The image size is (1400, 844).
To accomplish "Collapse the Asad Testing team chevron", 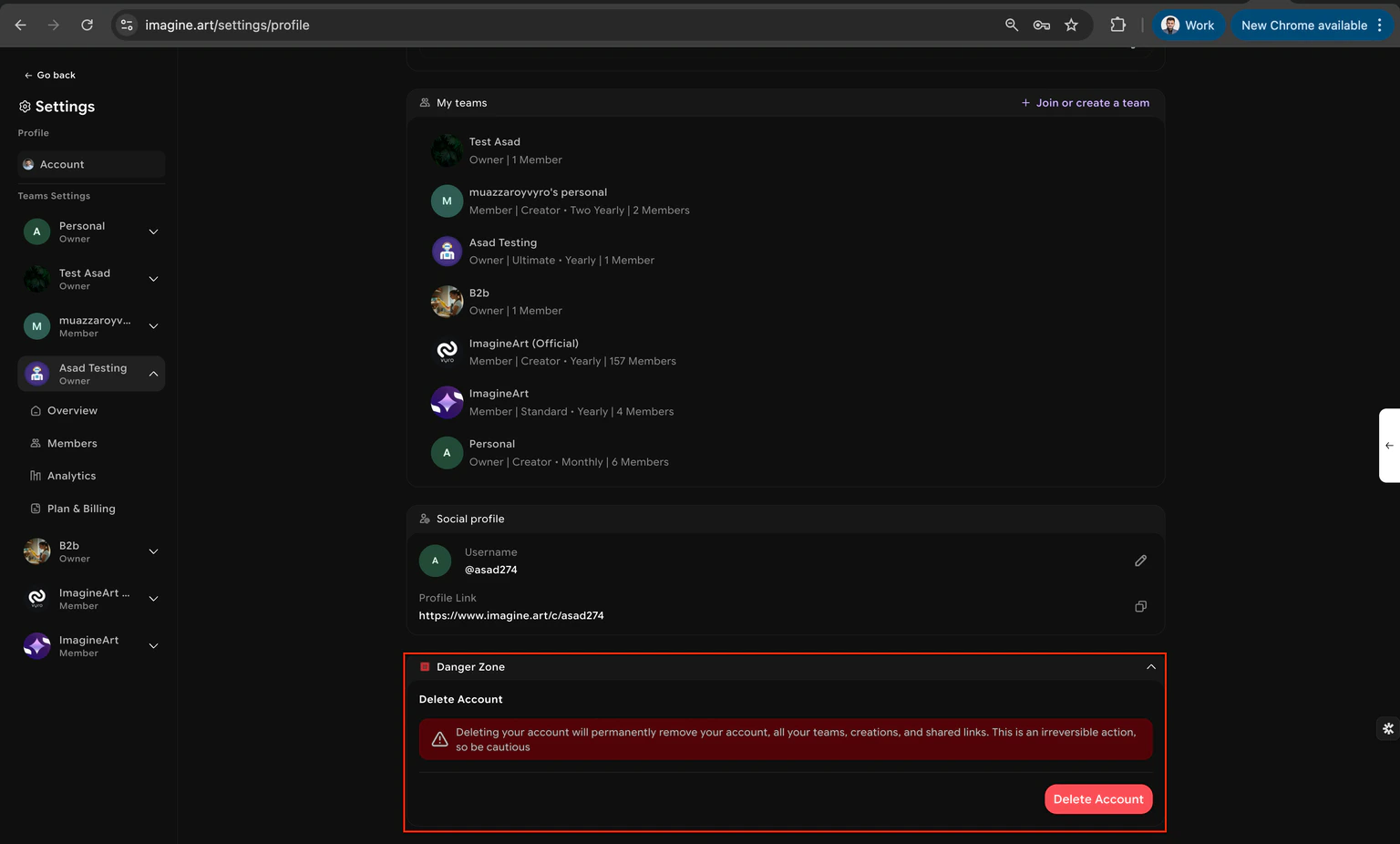I will click(153, 374).
